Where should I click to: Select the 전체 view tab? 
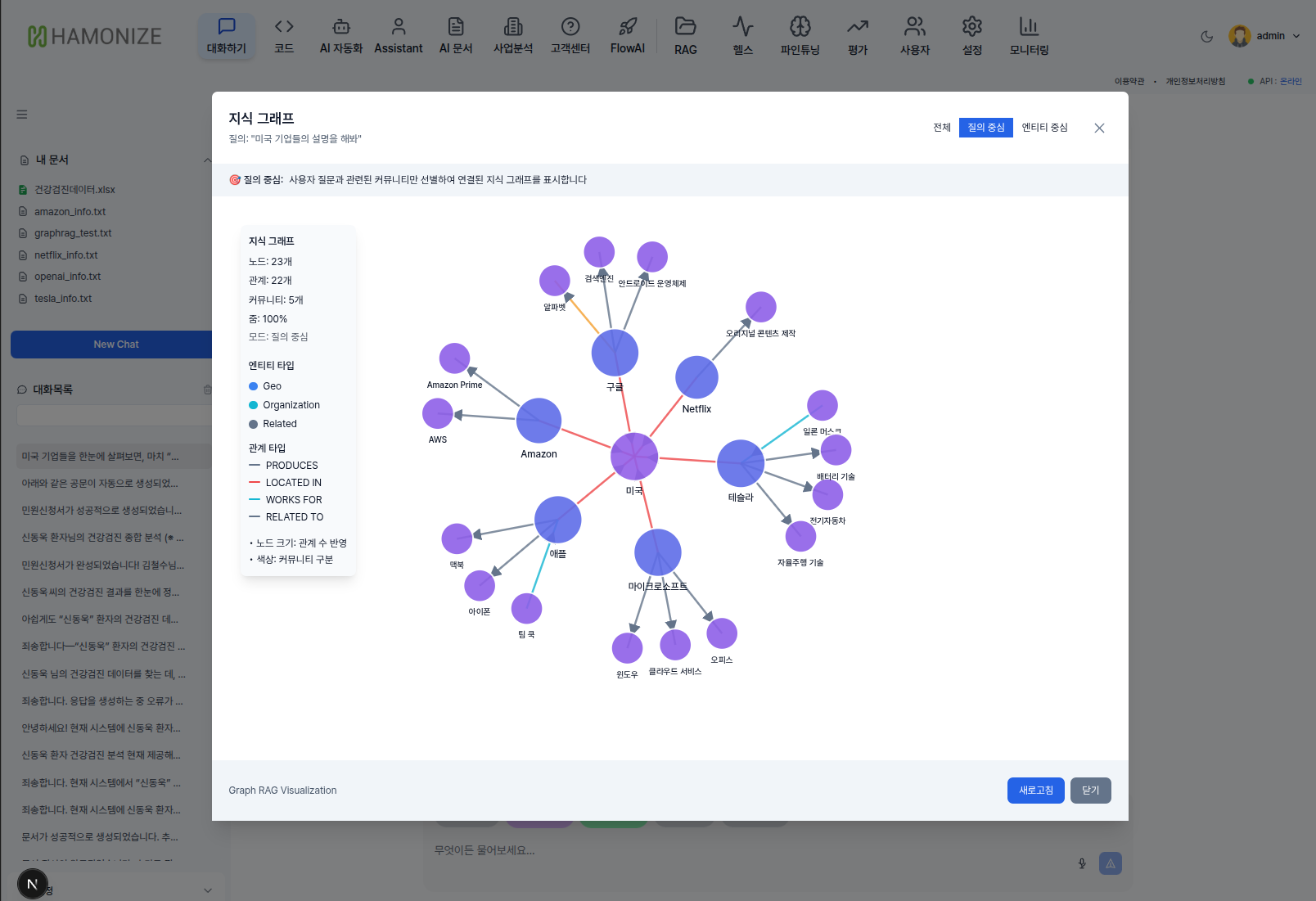[x=941, y=128]
